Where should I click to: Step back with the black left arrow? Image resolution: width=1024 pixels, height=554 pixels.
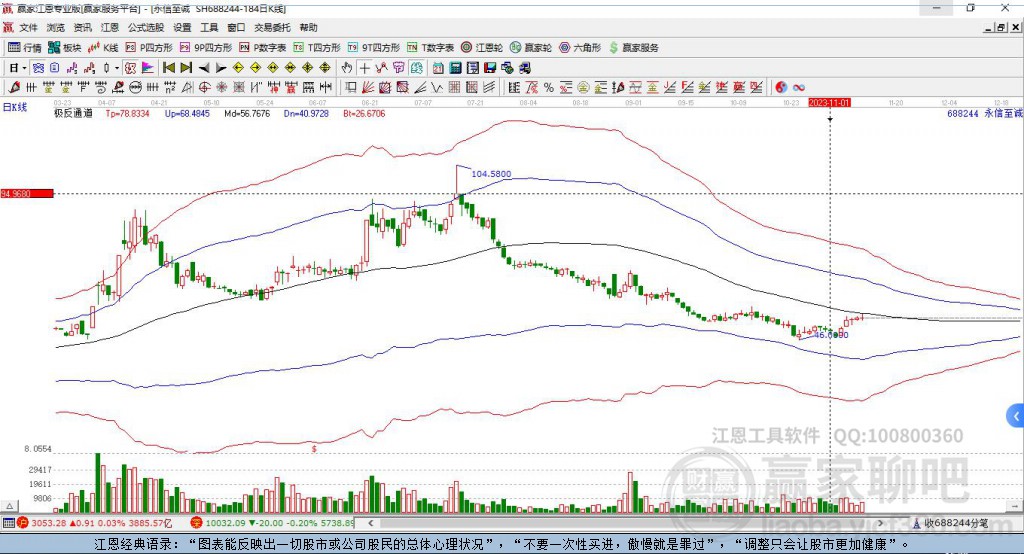(x=204, y=68)
